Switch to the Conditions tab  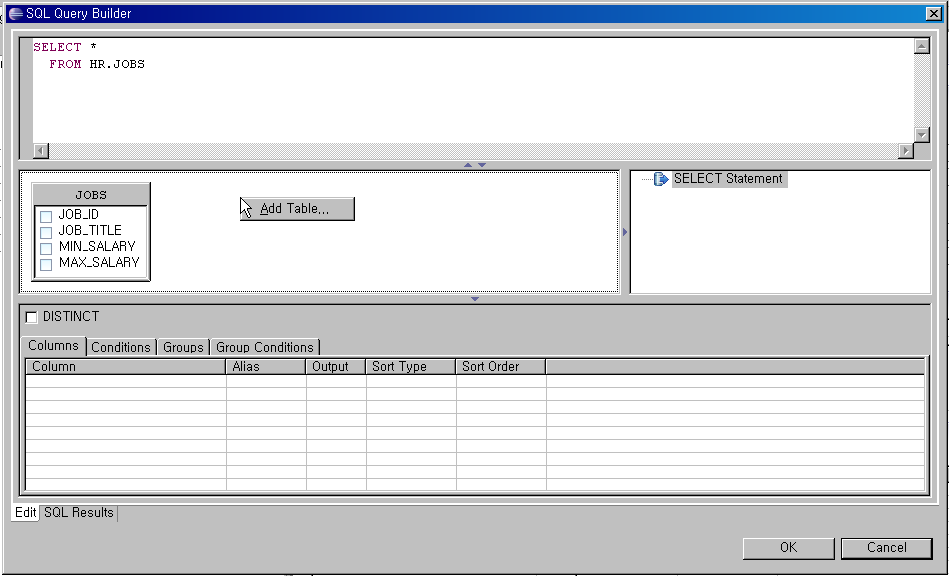pyautogui.click(x=121, y=347)
